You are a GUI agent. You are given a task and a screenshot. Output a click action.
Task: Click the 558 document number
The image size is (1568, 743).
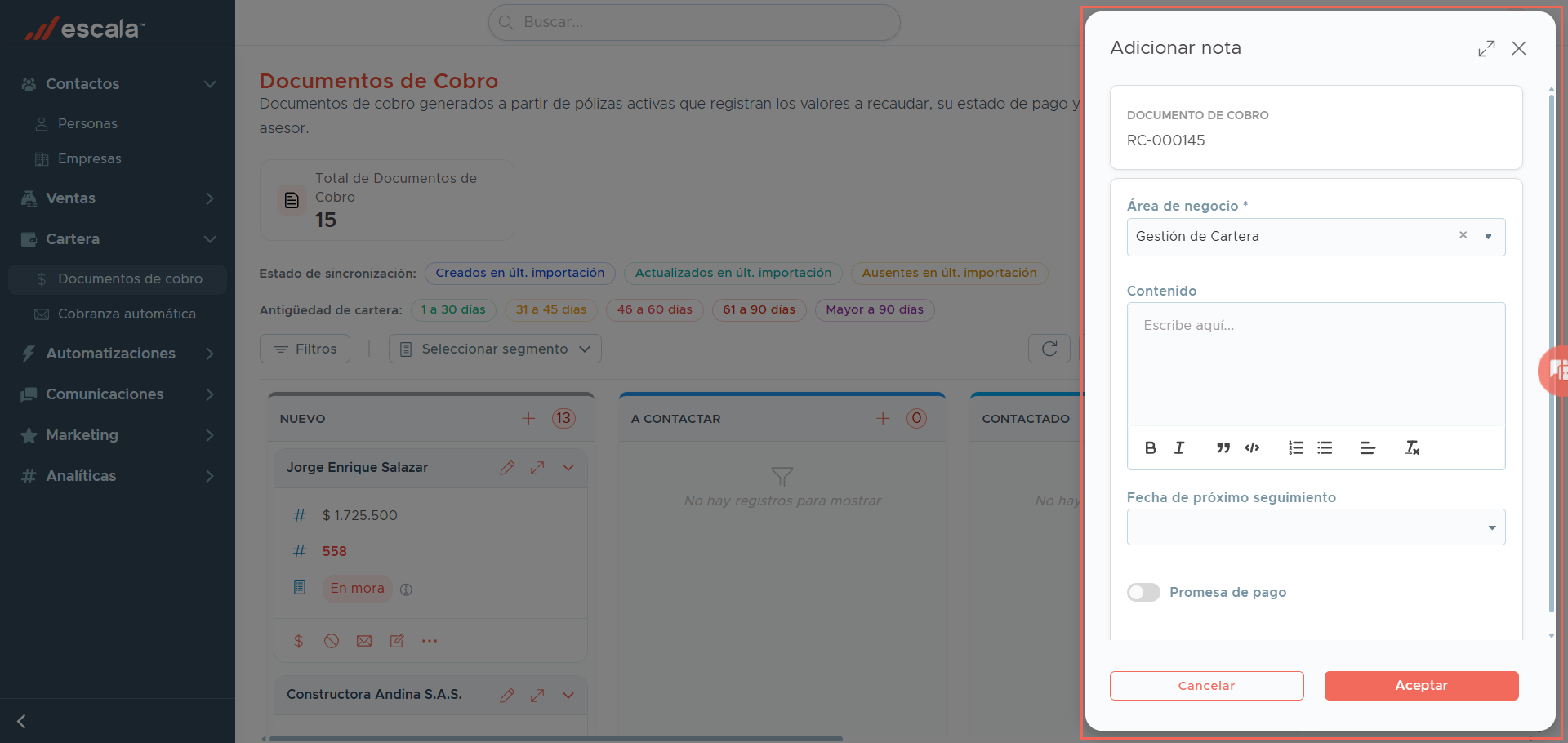(335, 551)
